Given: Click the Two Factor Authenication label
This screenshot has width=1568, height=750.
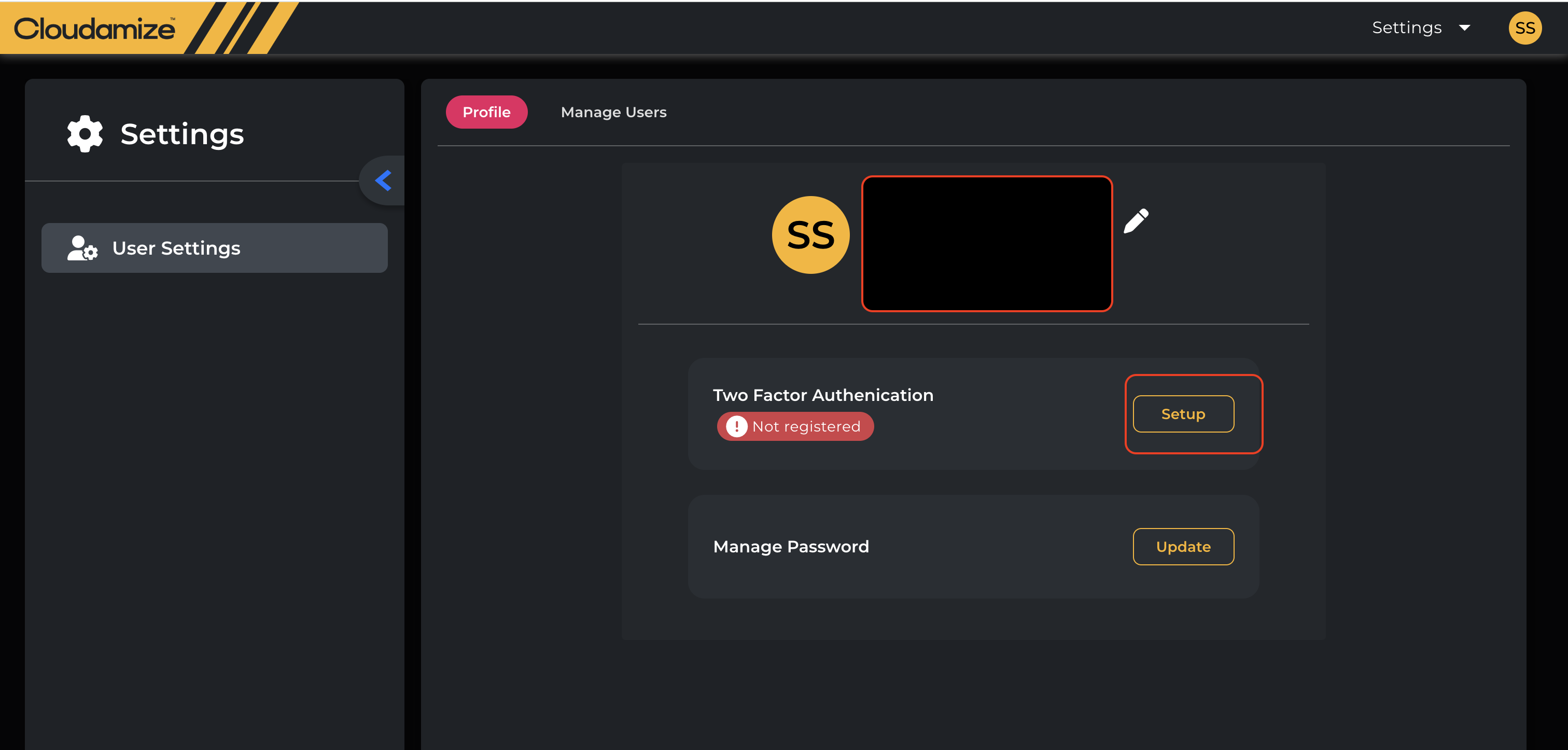Looking at the screenshot, I should (823, 395).
